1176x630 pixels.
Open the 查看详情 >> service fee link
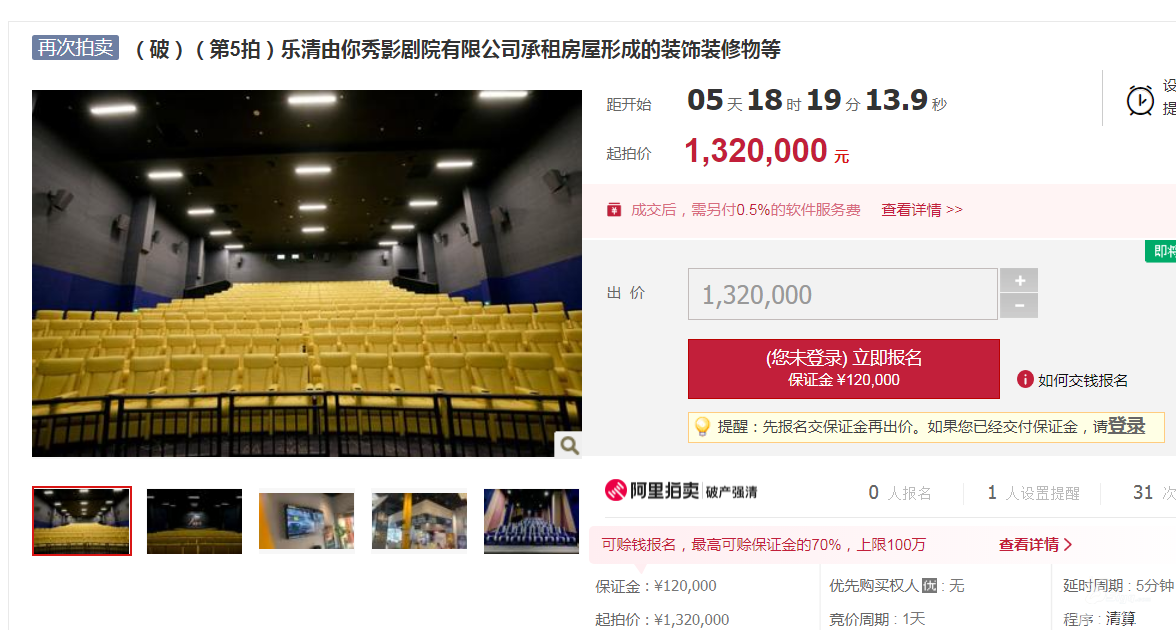[x=922, y=210]
